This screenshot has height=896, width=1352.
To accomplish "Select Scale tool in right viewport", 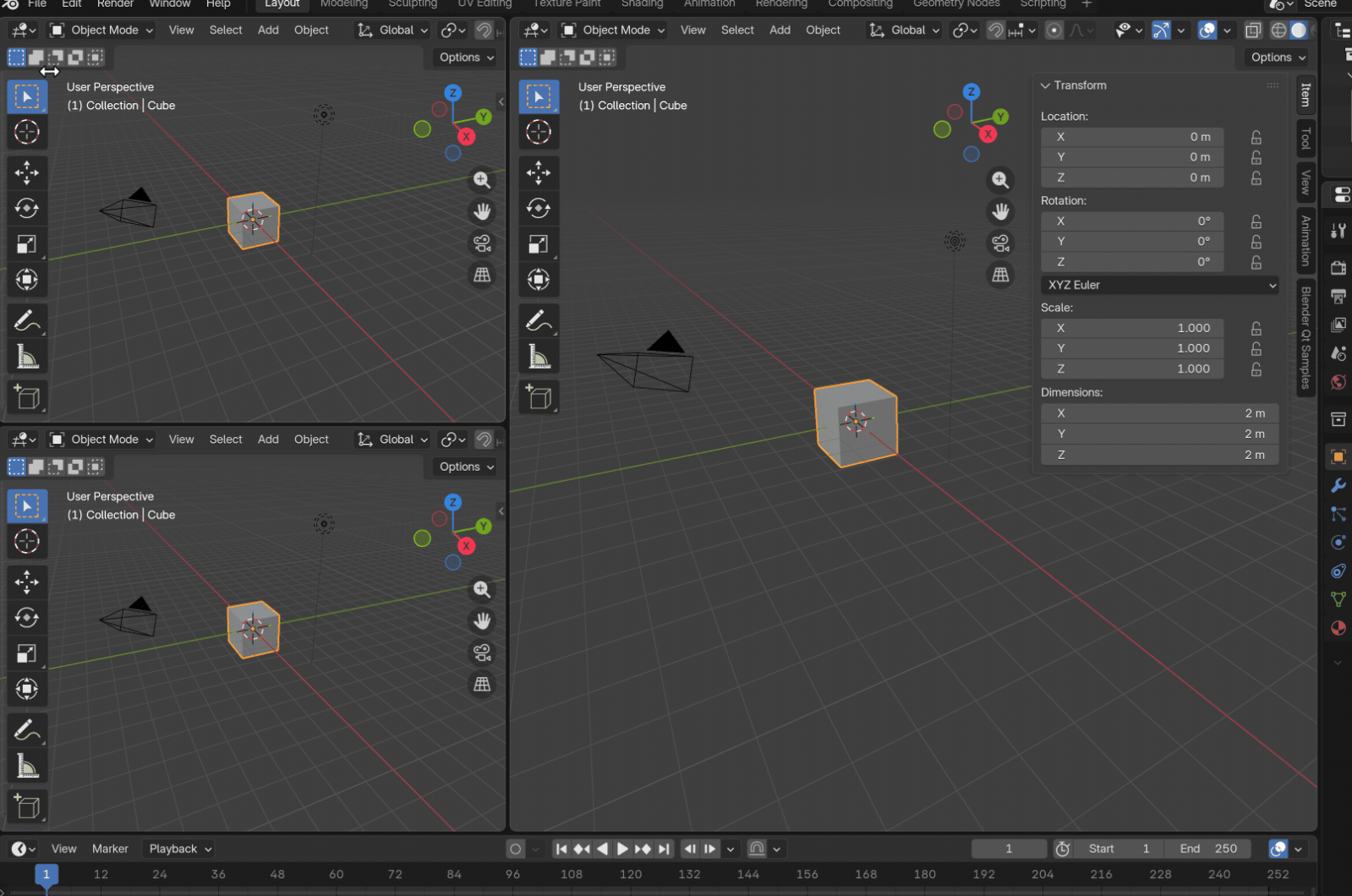I will pos(539,244).
